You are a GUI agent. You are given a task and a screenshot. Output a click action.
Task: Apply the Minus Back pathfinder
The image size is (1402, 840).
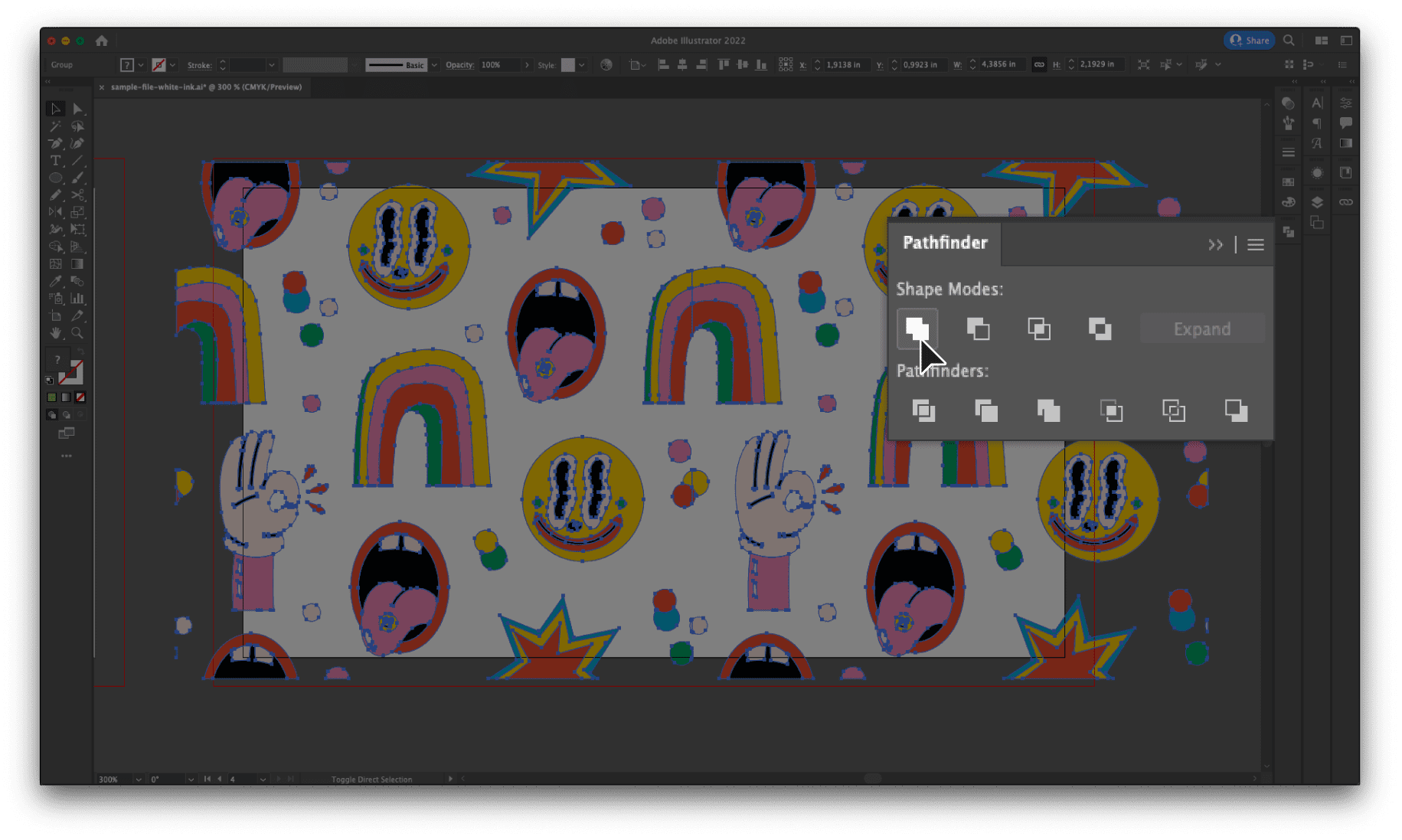(1237, 411)
